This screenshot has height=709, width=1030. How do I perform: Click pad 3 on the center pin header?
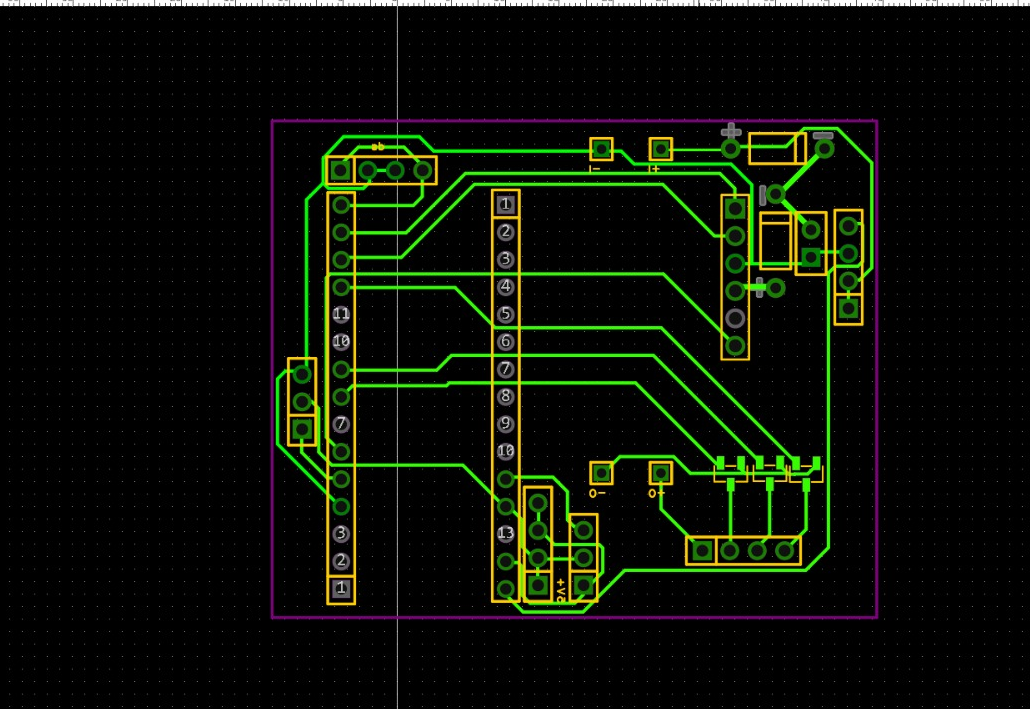click(x=505, y=260)
